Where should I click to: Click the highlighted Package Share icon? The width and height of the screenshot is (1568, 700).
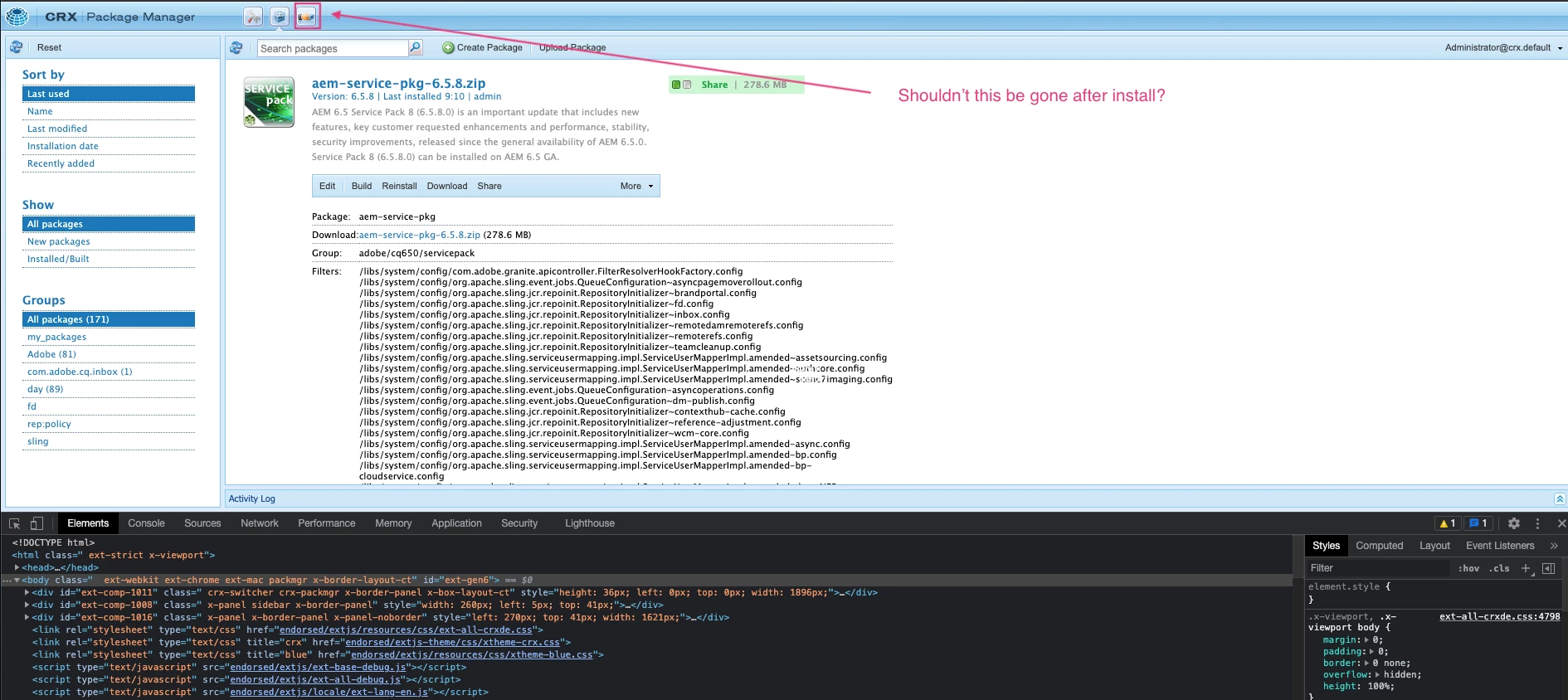pyautogui.click(x=307, y=17)
